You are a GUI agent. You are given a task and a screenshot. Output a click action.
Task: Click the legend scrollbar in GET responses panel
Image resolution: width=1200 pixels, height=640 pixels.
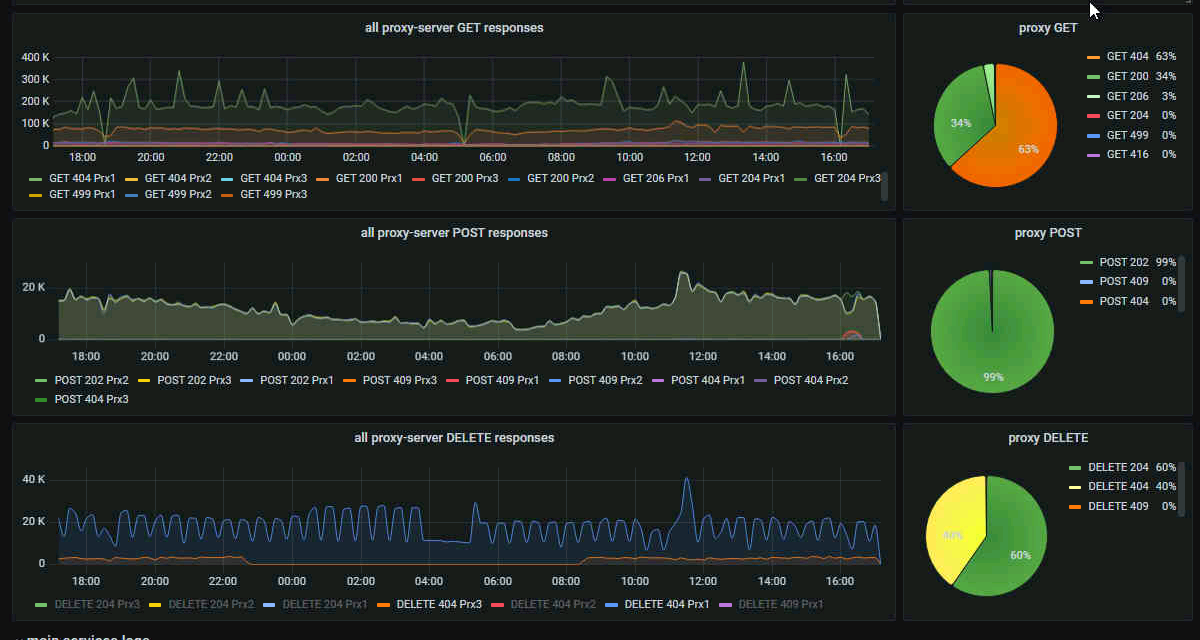[x=884, y=186]
